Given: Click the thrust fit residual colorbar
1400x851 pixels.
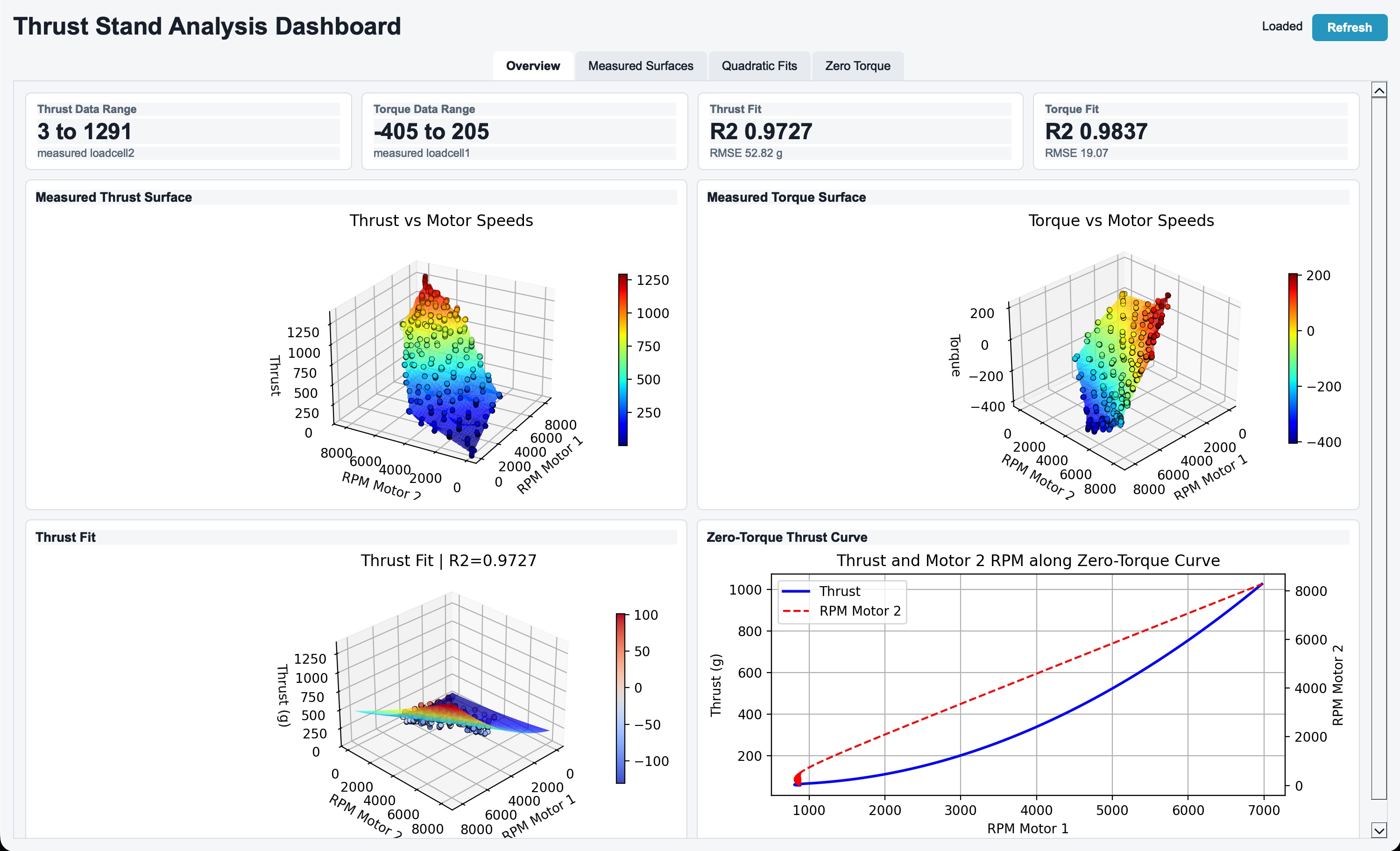Looking at the screenshot, I should click(x=621, y=699).
